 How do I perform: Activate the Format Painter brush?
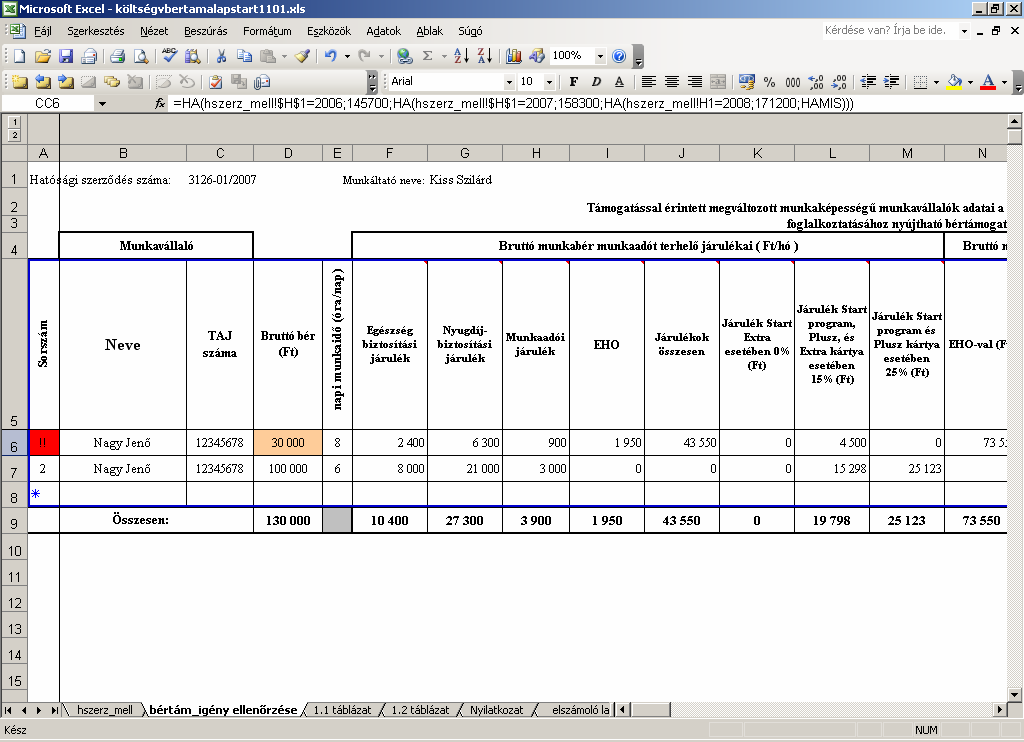pos(302,56)
